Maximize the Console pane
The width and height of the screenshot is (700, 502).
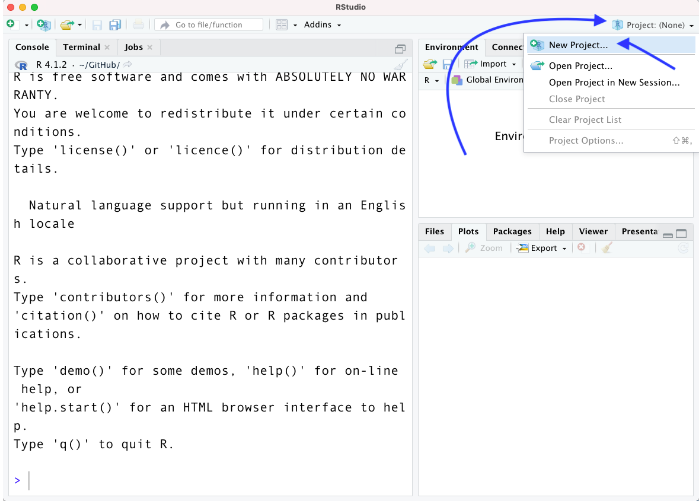coord(400,47)
